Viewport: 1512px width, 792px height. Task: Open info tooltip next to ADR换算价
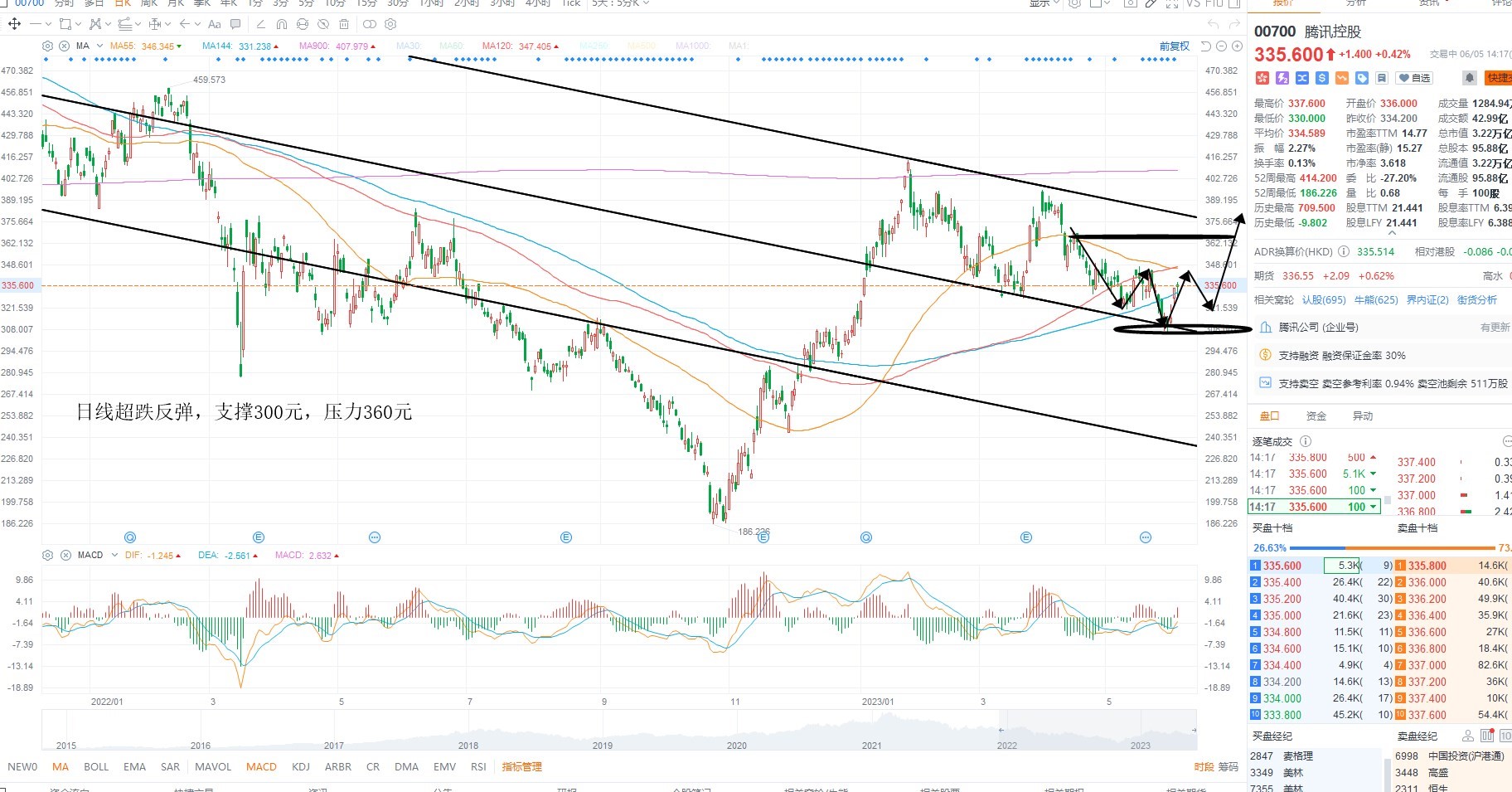pyautogui.click(x=1344, y=251)
